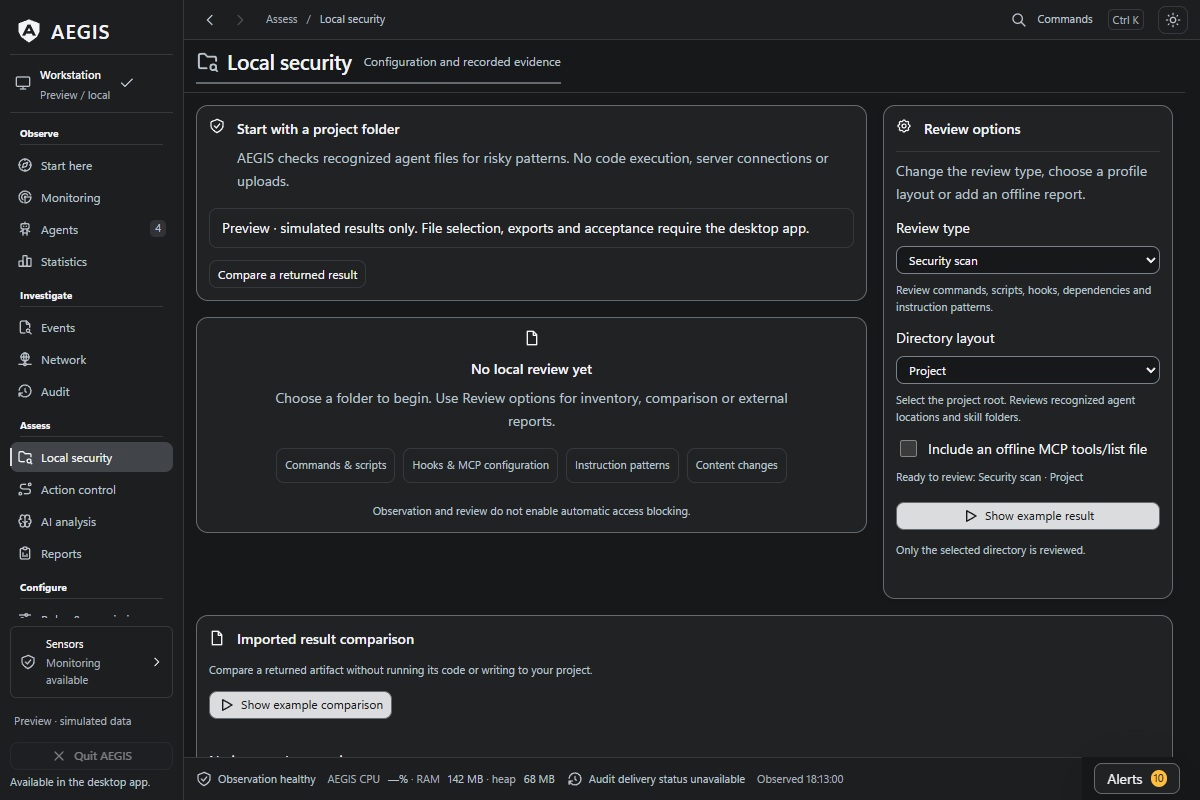Open Statistics in sidebar
The image size is (1200, 800).
[x=91, y=262]
